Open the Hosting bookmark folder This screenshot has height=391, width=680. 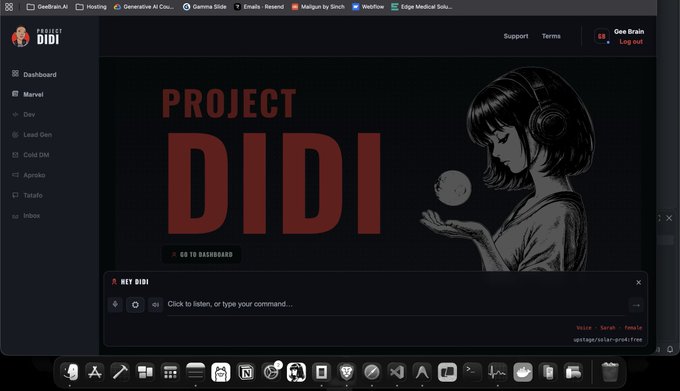(x=91, y=7)
